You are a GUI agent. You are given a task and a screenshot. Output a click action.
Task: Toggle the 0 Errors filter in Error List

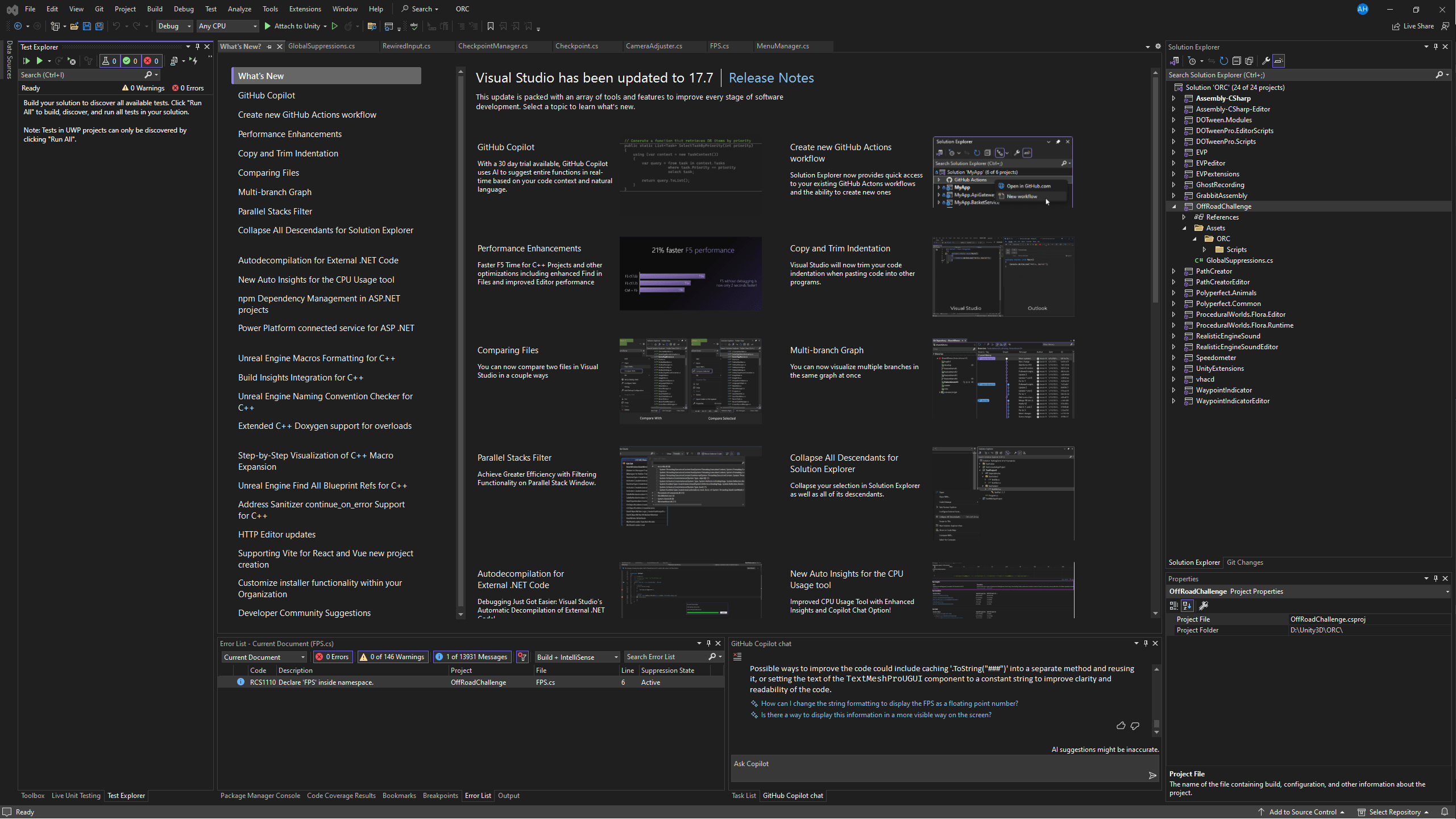coord(333,657)
